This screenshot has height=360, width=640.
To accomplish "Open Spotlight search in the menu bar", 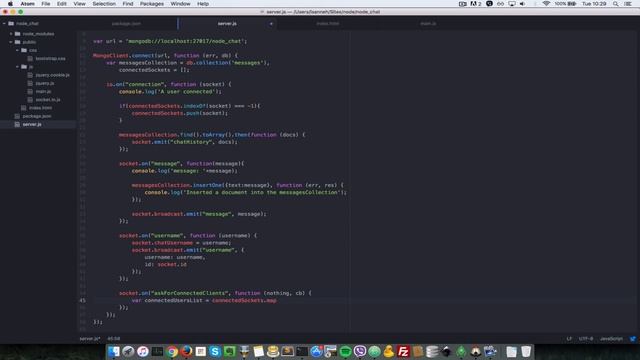I will click(x=615, y=4).
